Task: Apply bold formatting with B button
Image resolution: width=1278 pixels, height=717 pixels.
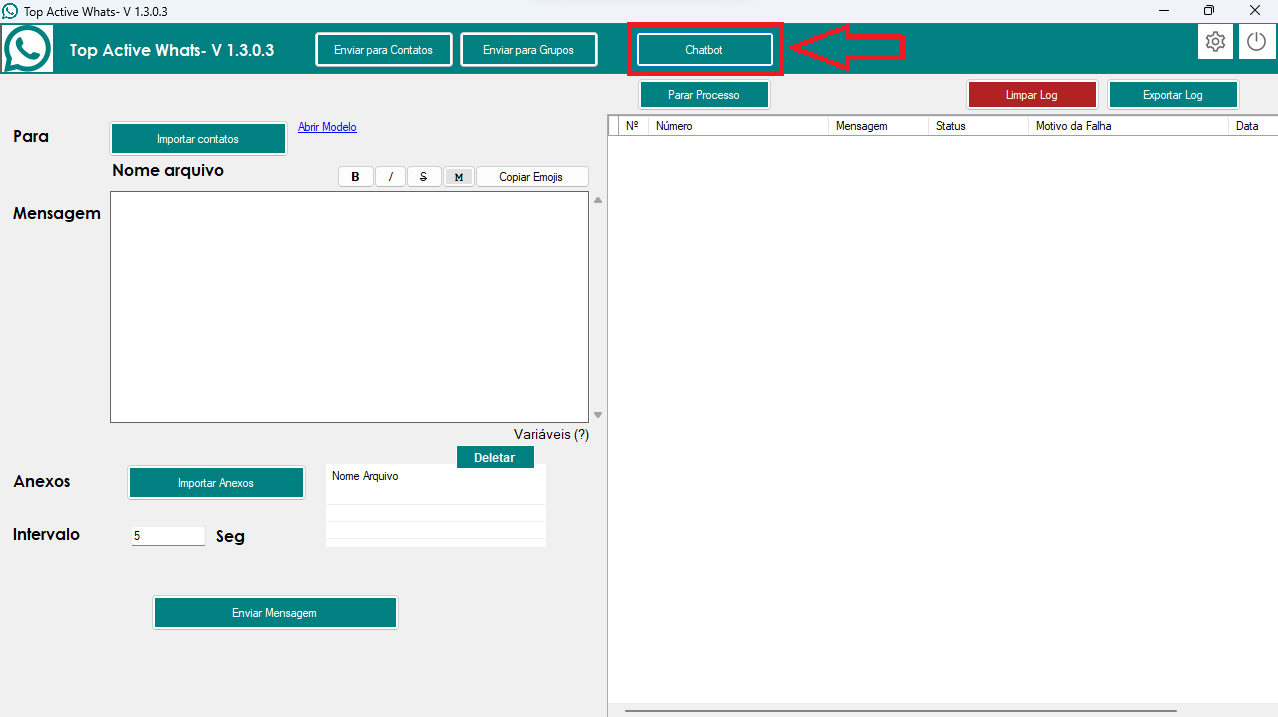Action: click(355, 177)
